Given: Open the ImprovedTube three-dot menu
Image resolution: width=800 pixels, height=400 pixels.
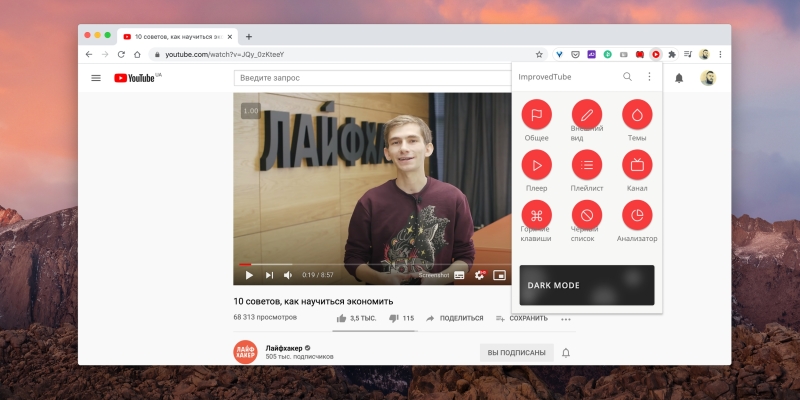Looking at the screenshot, I should click(x=649, y=77).
